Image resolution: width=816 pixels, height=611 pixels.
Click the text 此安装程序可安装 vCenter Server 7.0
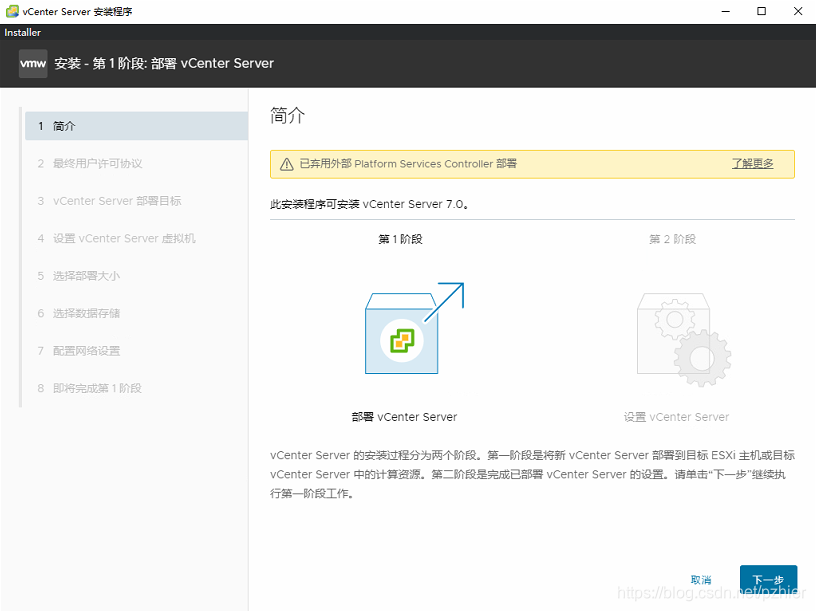point(369,204)
